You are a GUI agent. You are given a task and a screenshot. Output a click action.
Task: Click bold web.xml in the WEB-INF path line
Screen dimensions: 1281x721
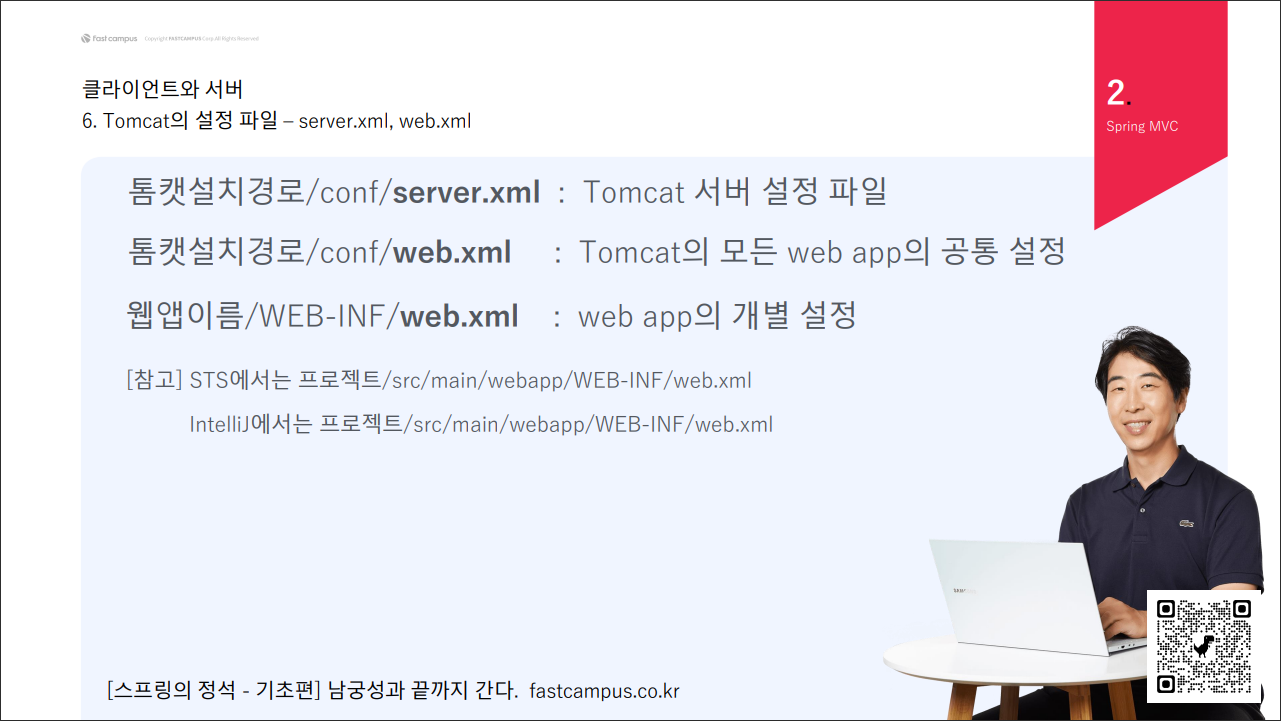click(459, 317)
